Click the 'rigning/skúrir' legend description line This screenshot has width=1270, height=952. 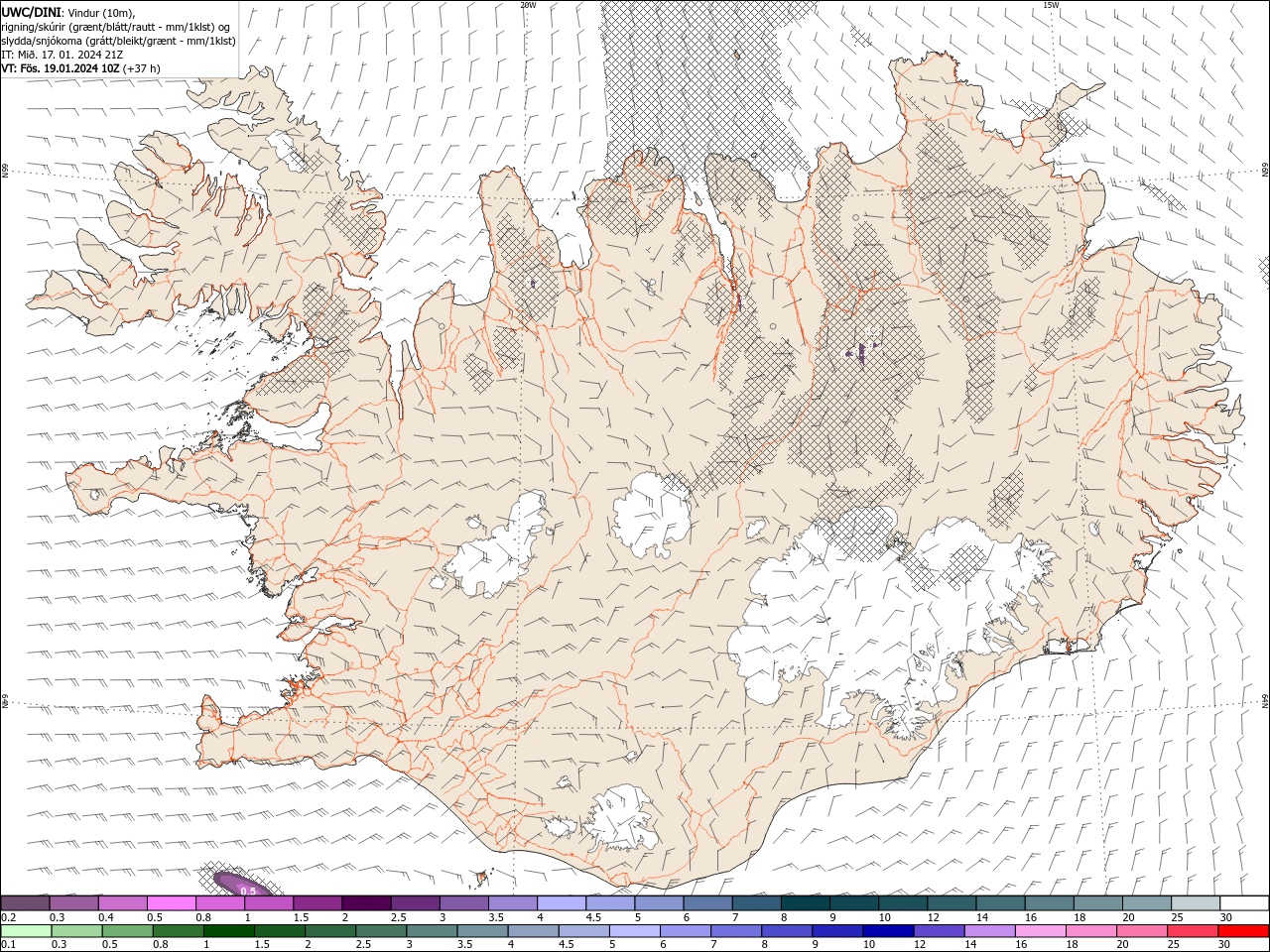(x=116, y=27)
